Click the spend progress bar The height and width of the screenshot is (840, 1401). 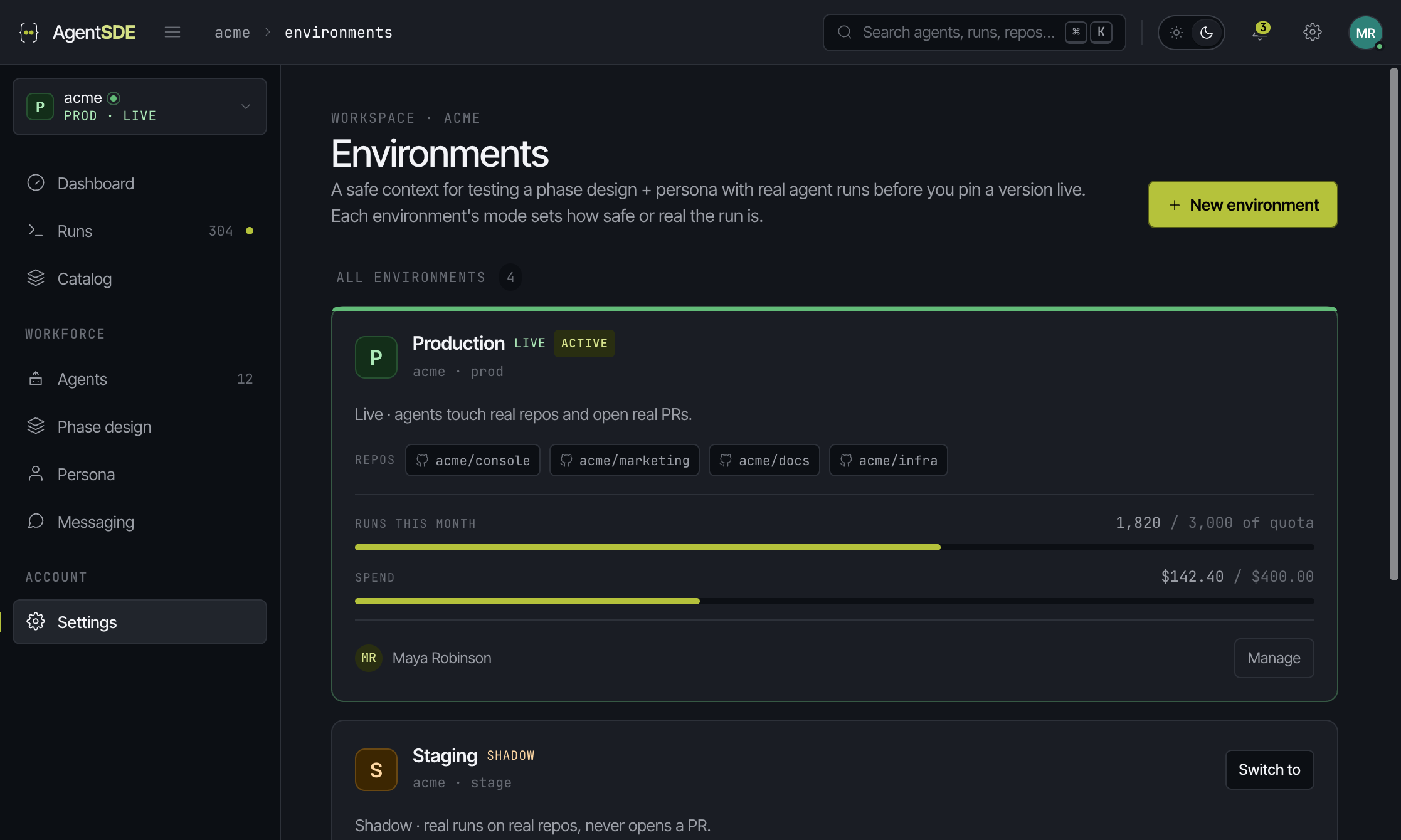pyautogui.click(x=834, y=601)
